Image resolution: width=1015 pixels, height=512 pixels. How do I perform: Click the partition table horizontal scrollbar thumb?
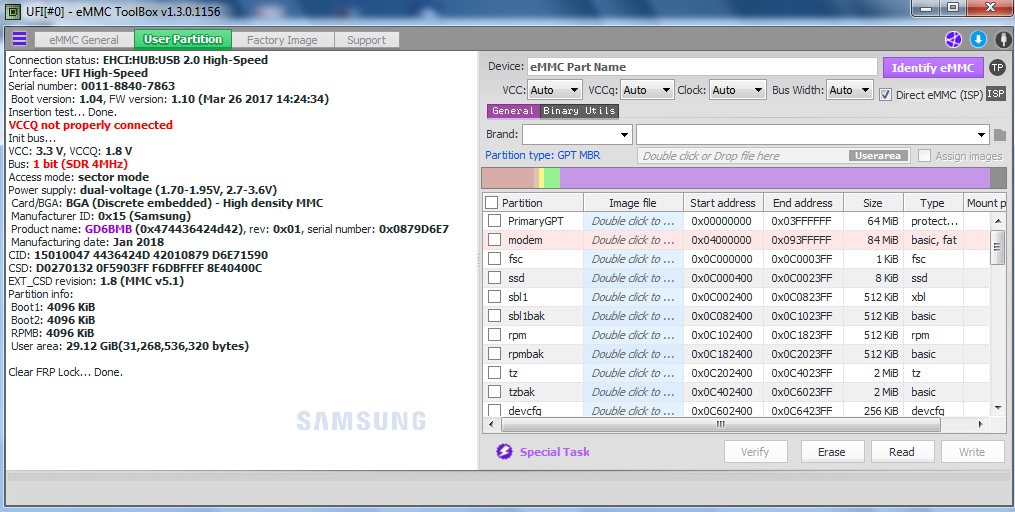(x=720, y=425)
